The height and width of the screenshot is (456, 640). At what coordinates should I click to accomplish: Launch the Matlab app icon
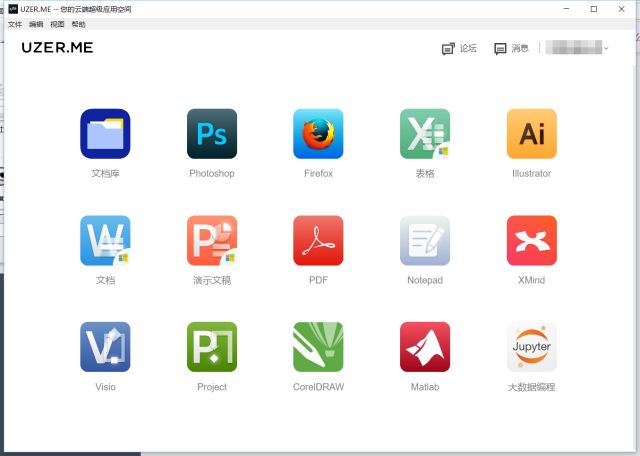pos(425,347)
